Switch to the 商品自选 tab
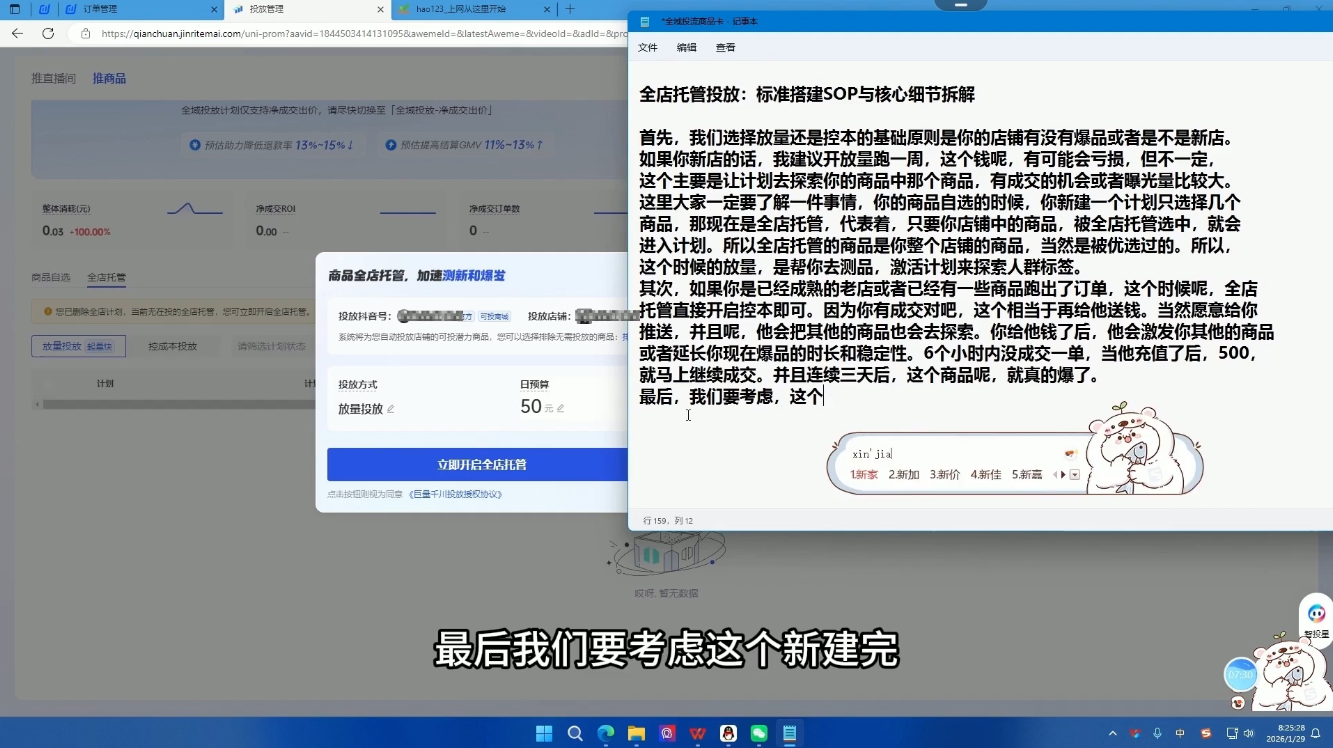The image size is (1333, 748). 49,277
